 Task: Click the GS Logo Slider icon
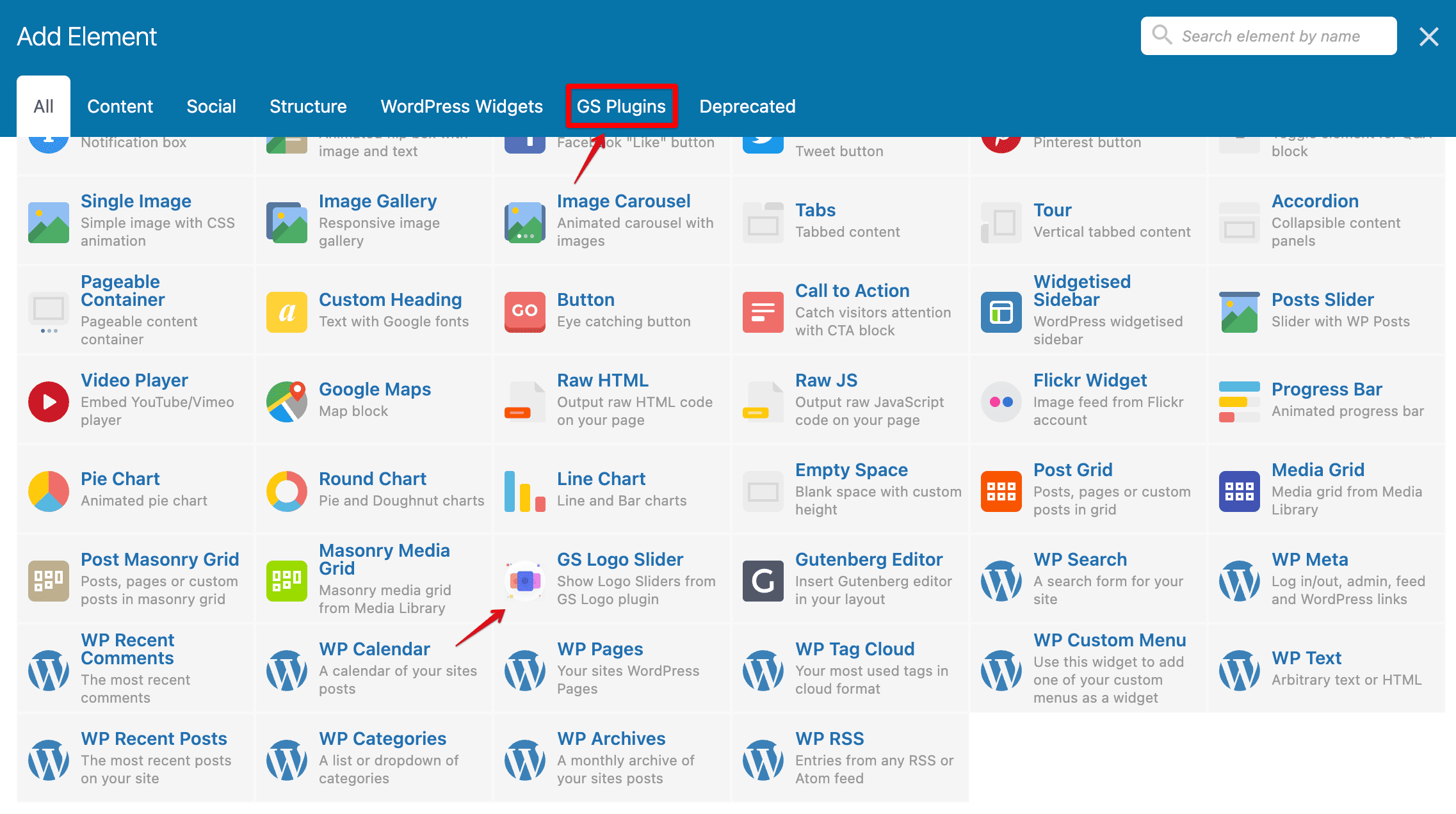(x=524, y=578)
